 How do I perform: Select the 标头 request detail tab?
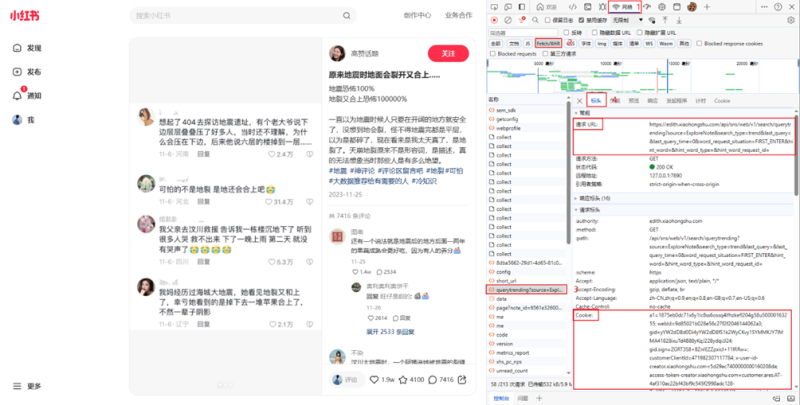point(596,101)
